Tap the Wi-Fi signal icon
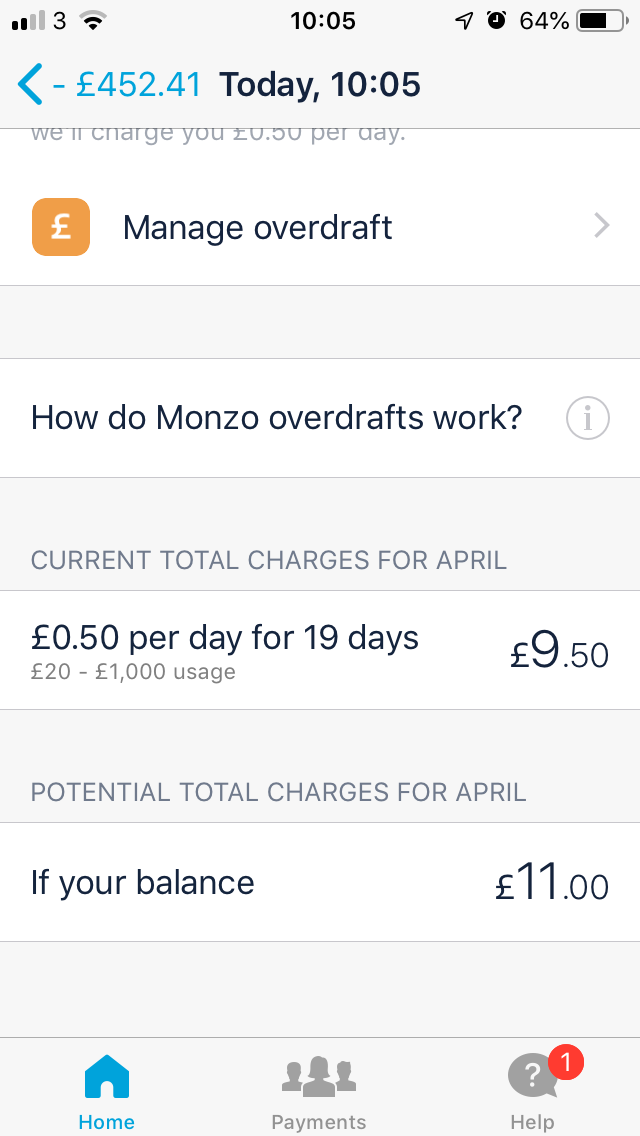The width and height of the screenshot is (640, 1136). [x=93, y=20]
